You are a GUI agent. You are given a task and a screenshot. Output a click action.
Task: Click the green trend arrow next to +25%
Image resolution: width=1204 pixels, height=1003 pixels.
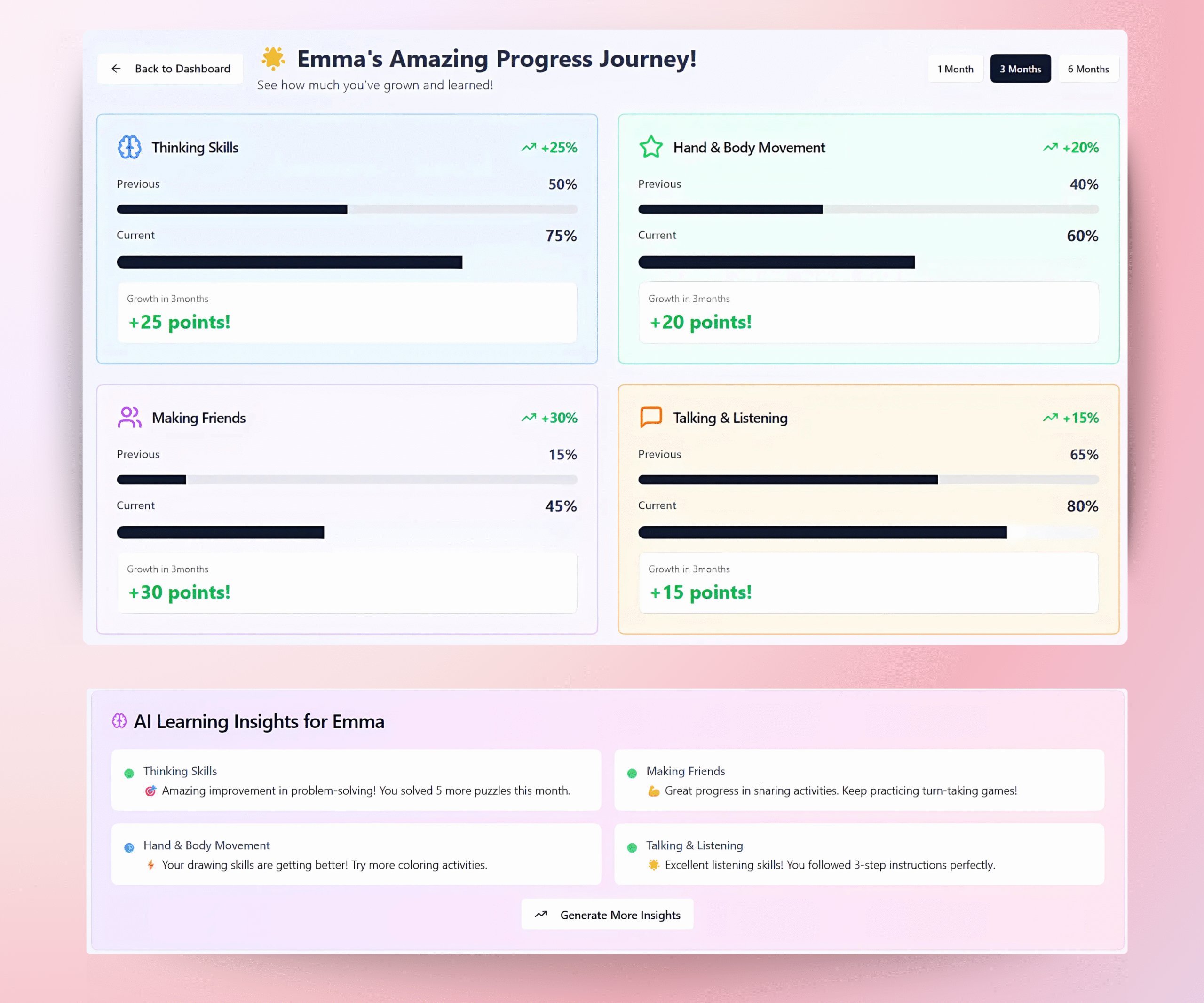point(529,148)
